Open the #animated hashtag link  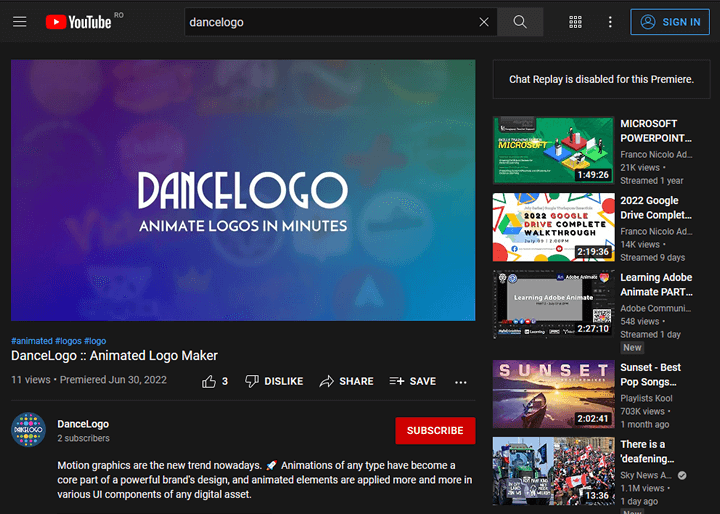pyautogui.click(x=32, y=341)
